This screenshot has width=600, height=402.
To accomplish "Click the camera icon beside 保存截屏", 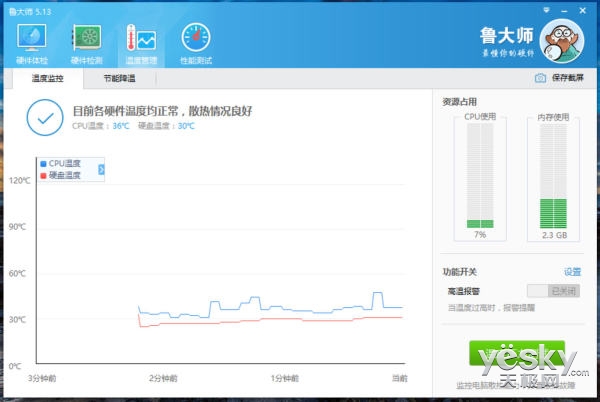I will point(540,78).
